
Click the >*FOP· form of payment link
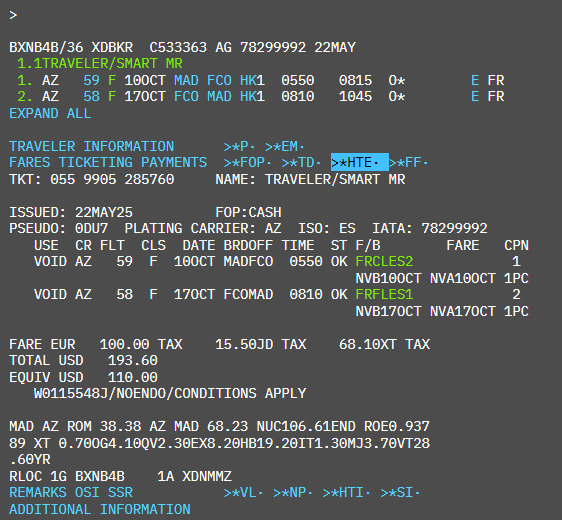pyautogui.click(x=247, y=163)
